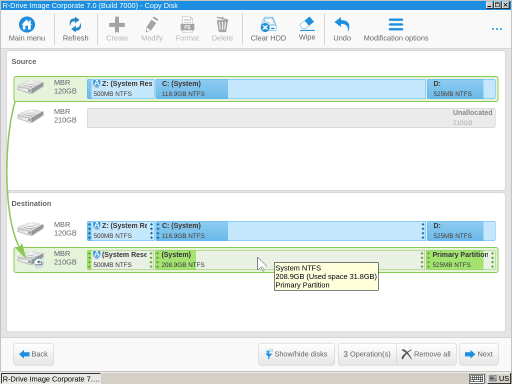512x384 pixels.
Task: Select source 210GB MBR disk icon
Action: 30,116
